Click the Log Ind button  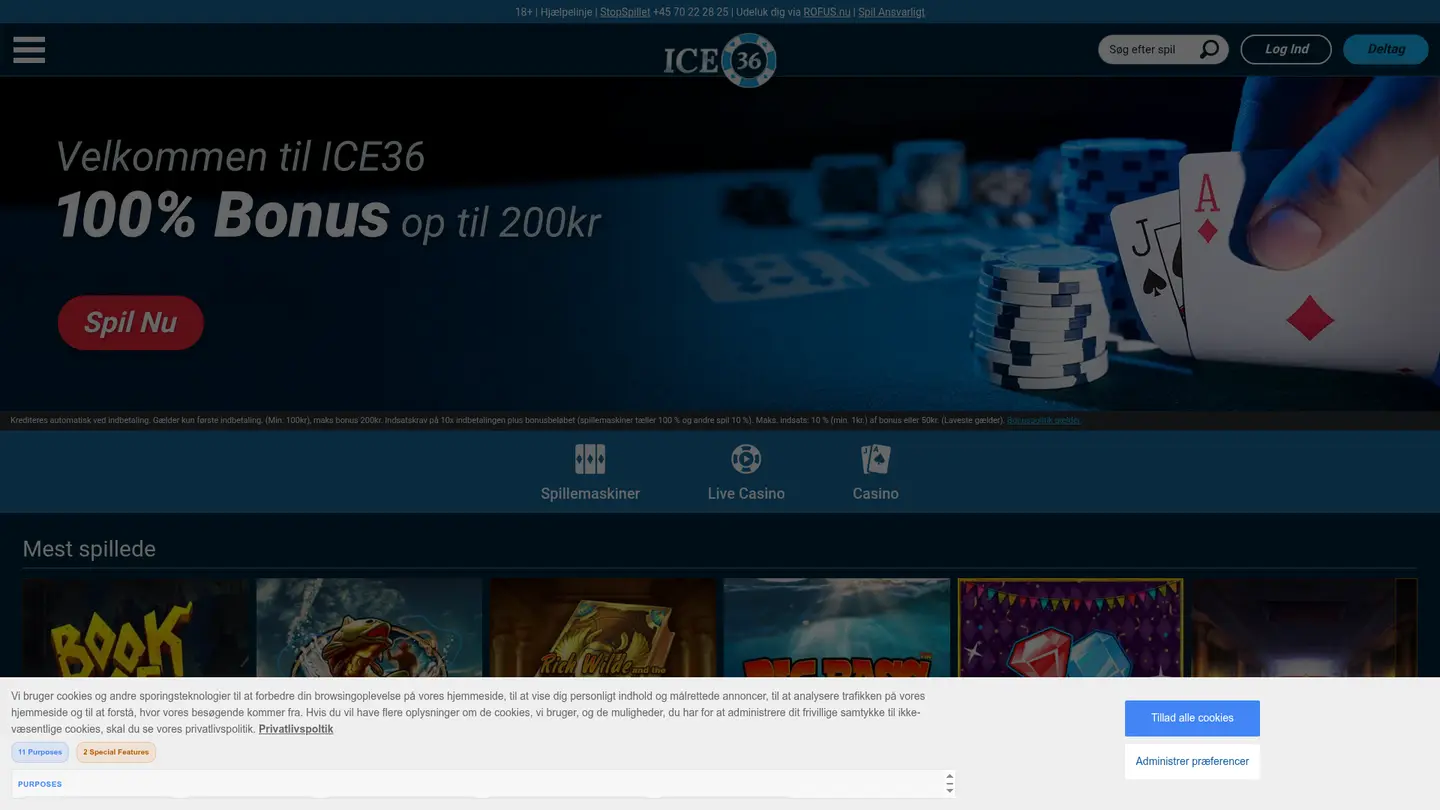pos(1286,49)
